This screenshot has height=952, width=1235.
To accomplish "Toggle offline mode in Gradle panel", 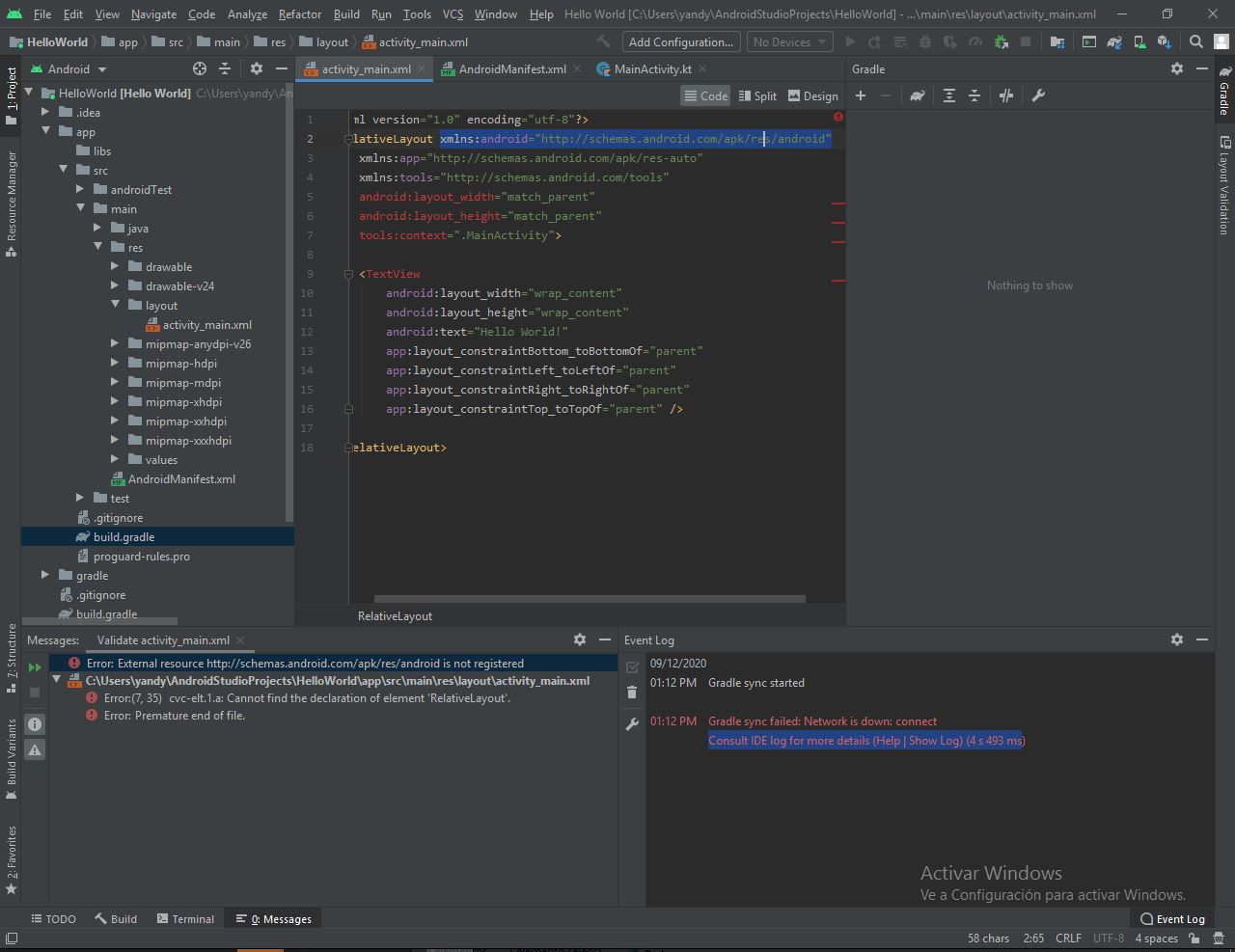I will point(1006,95).
